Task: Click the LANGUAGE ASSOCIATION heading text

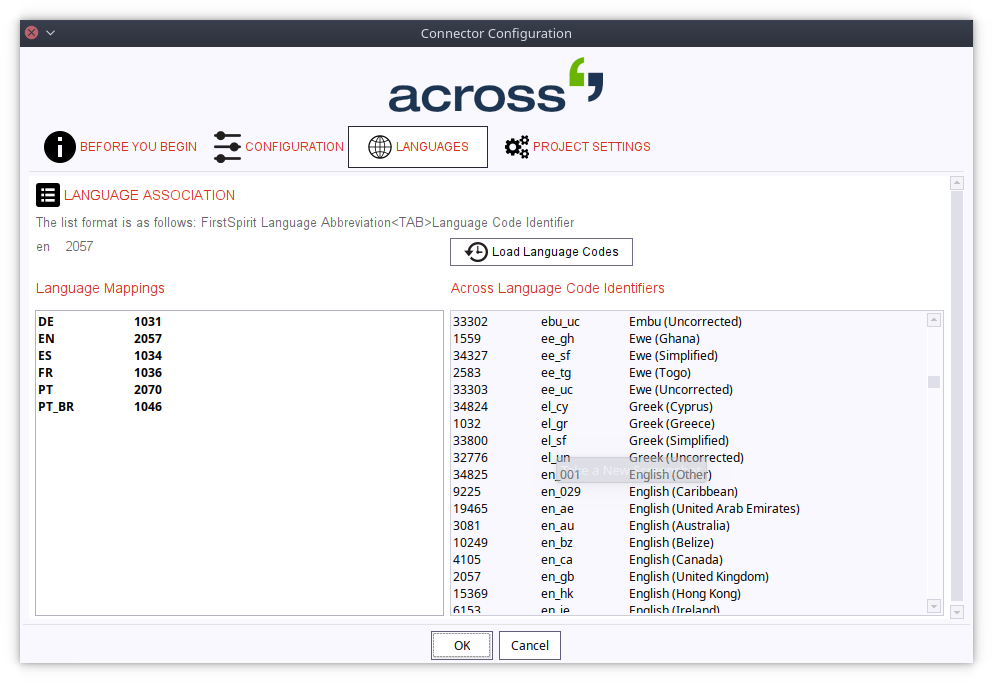Action: (x=149, y=195)
